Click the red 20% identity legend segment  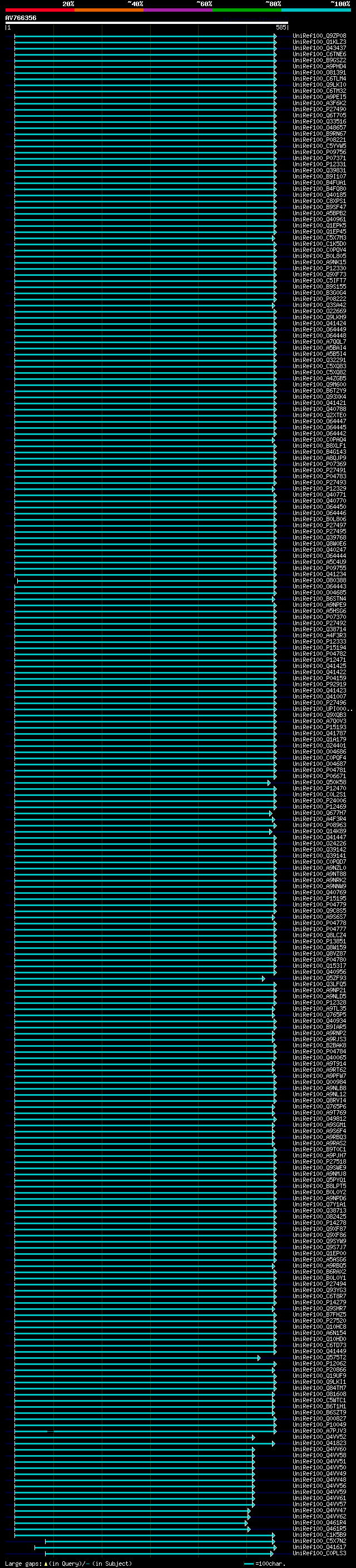(x=39, y=11)
